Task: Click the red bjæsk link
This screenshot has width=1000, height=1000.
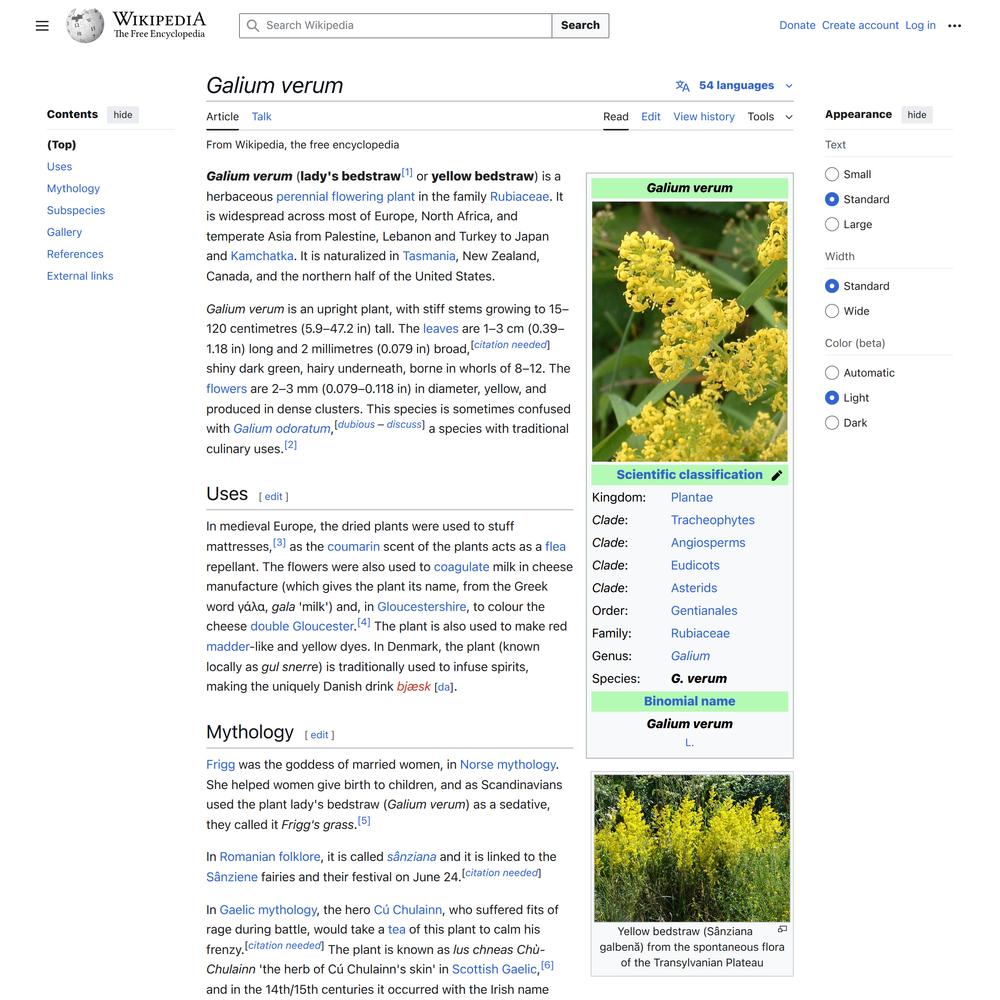Action: click(x=413, y=687)
